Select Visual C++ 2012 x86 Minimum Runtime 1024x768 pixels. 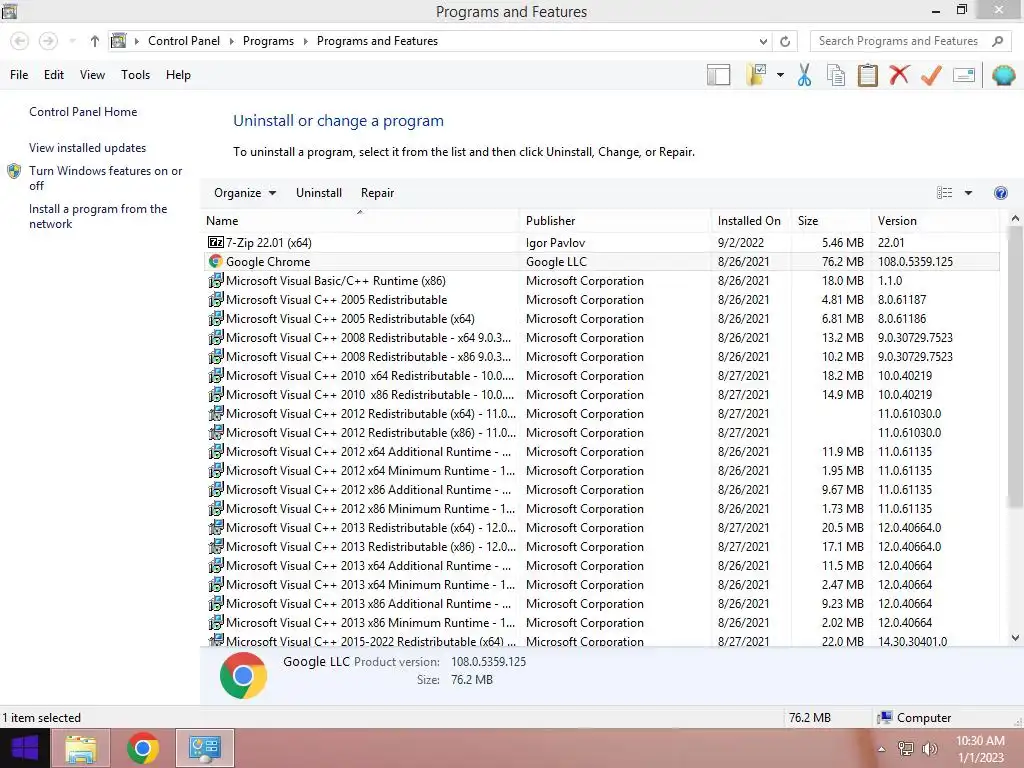click(x=601, y=509)
